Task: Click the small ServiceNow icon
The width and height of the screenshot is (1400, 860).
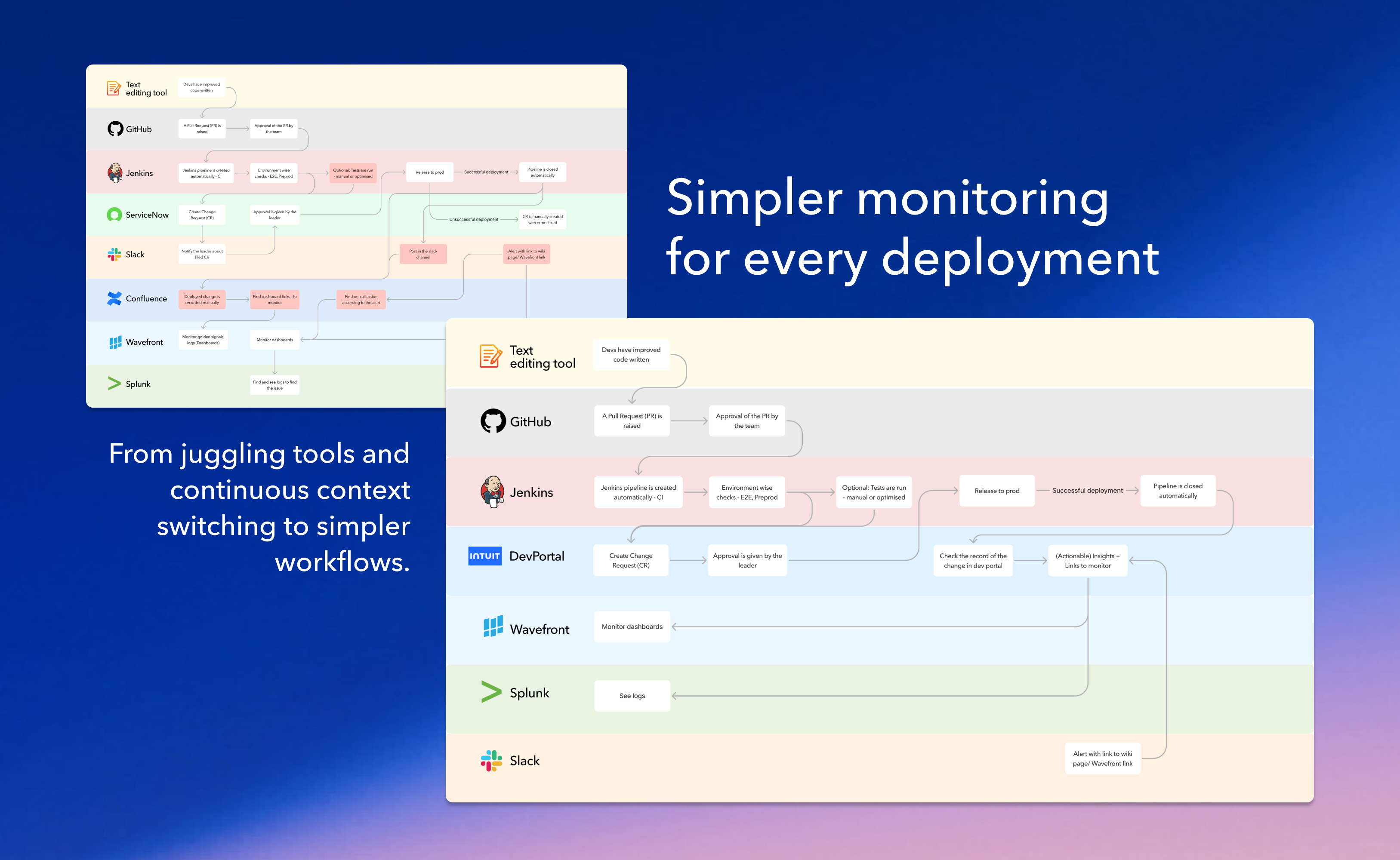Action: [114, 215]
